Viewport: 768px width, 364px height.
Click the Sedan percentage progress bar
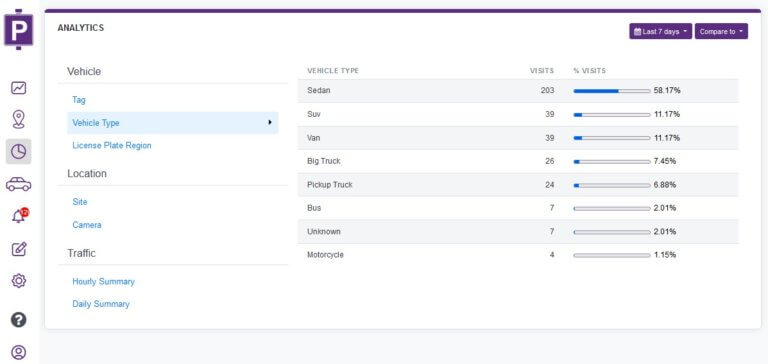612,91
